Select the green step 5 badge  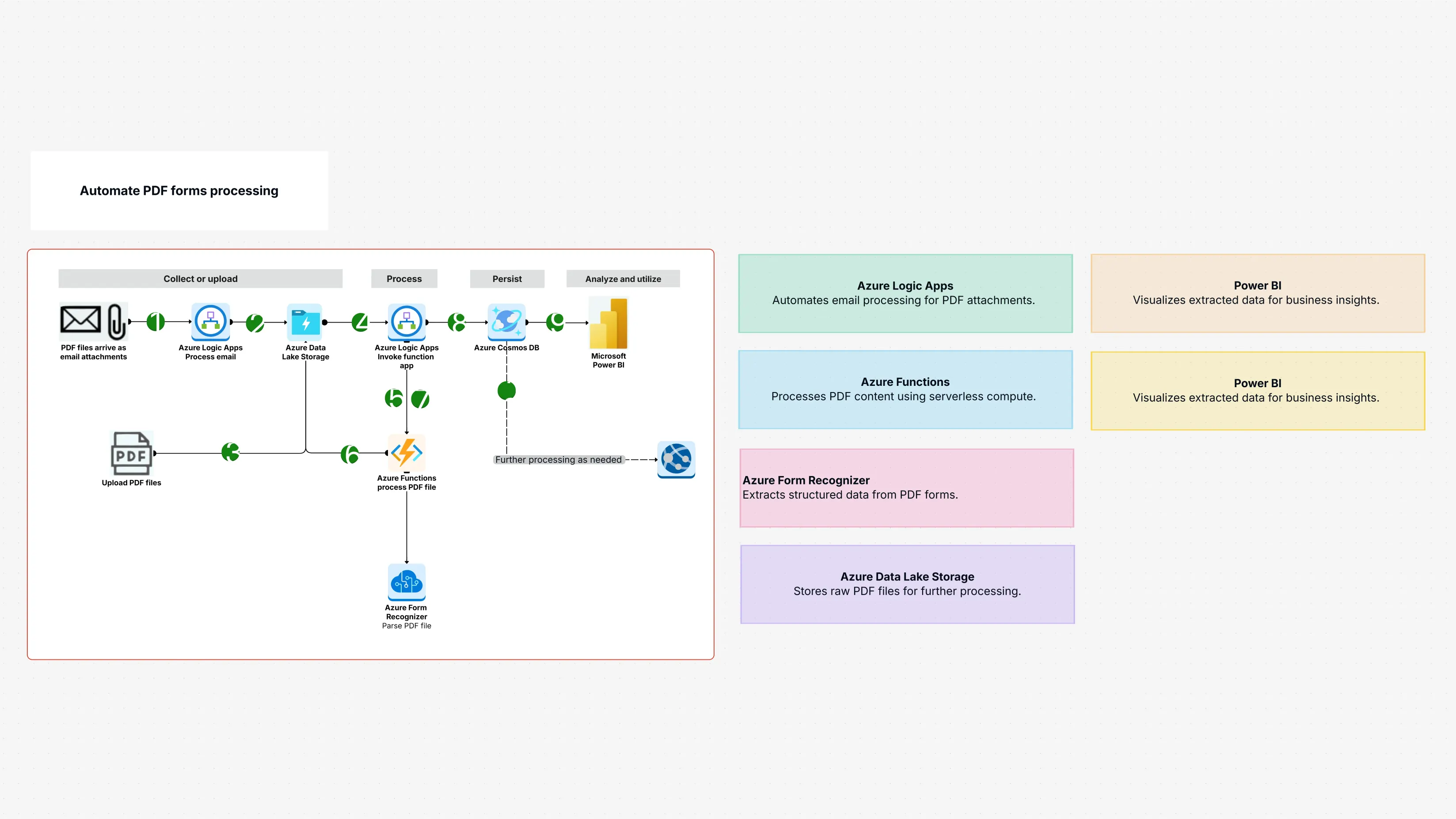click(x=393, y=398)
